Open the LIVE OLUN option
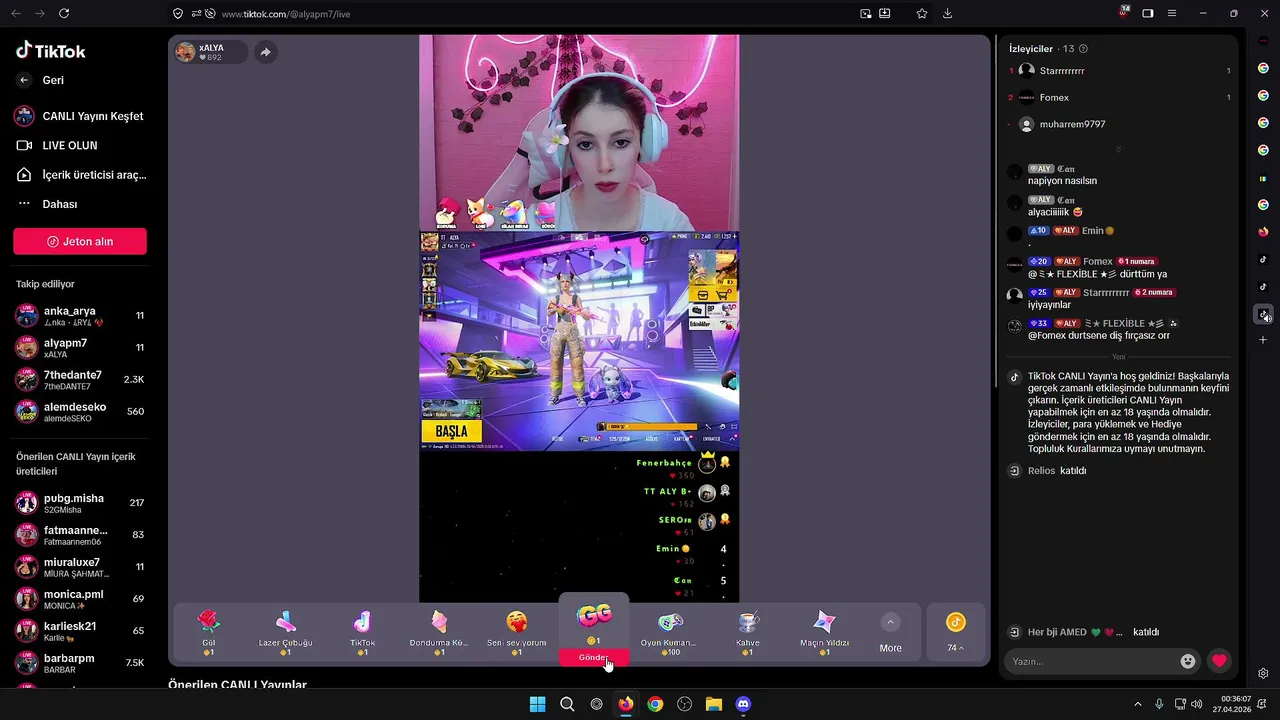Viewport: 1280px width, 720px height. (x=57, y=145)
